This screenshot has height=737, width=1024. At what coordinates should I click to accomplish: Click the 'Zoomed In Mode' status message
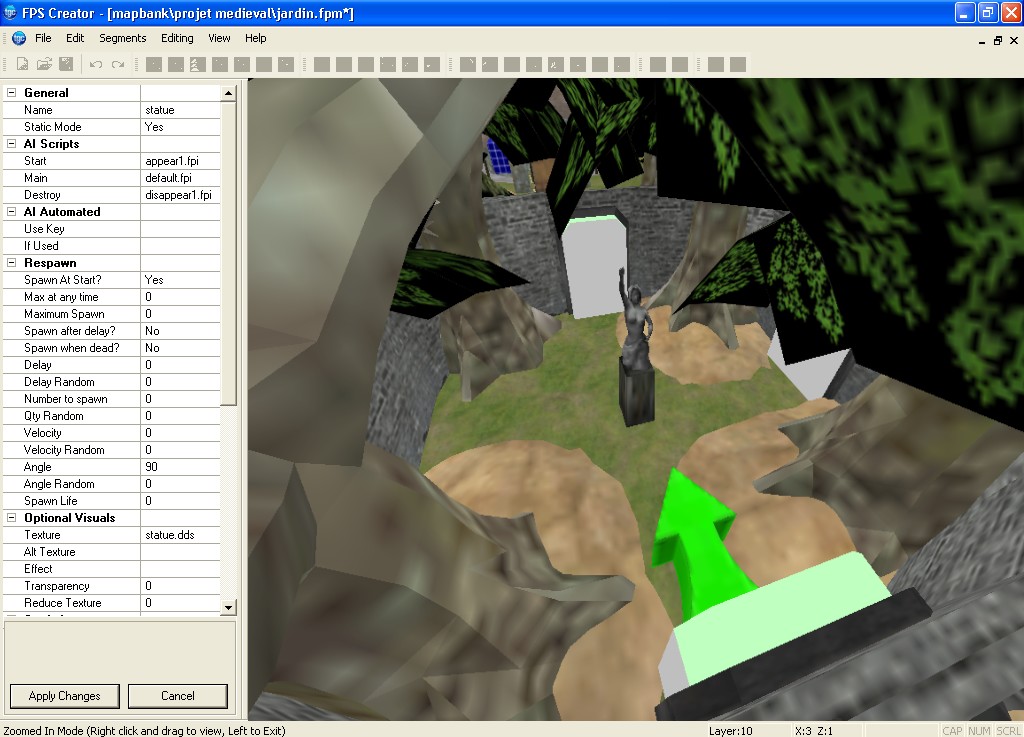click(x=144, y=730)
